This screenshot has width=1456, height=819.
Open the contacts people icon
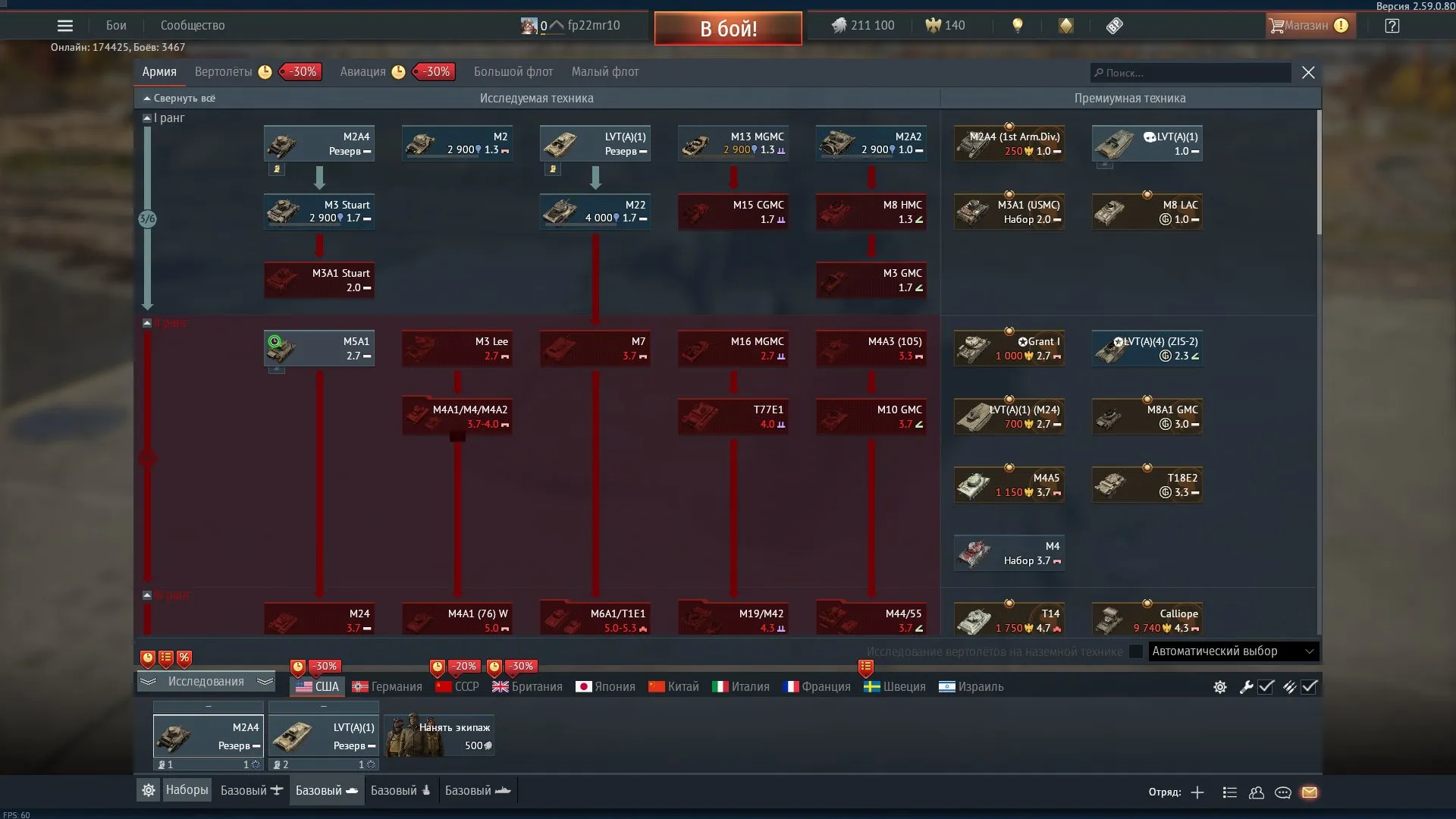(x=1257, y=792)
